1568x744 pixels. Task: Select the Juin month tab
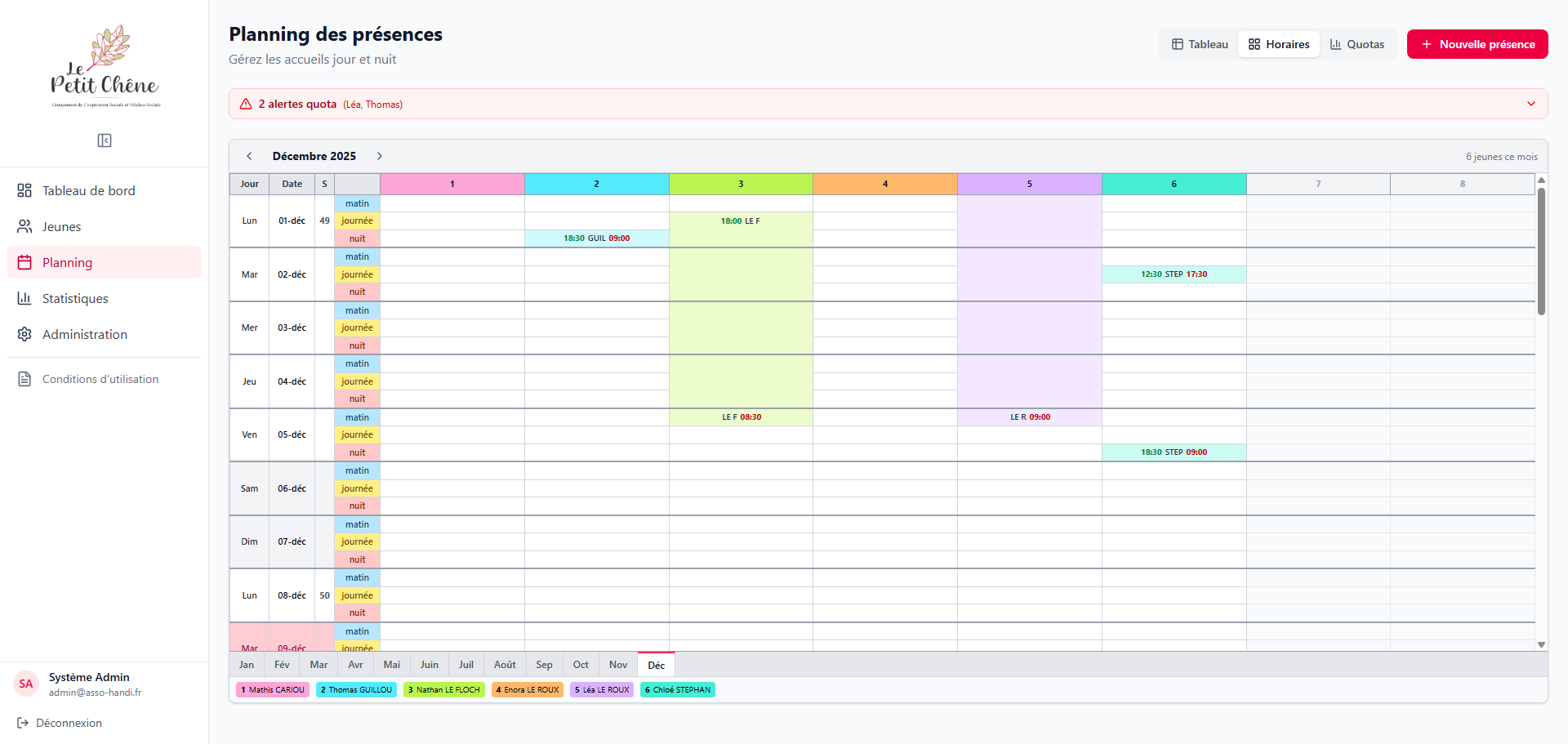click(430, 665)
